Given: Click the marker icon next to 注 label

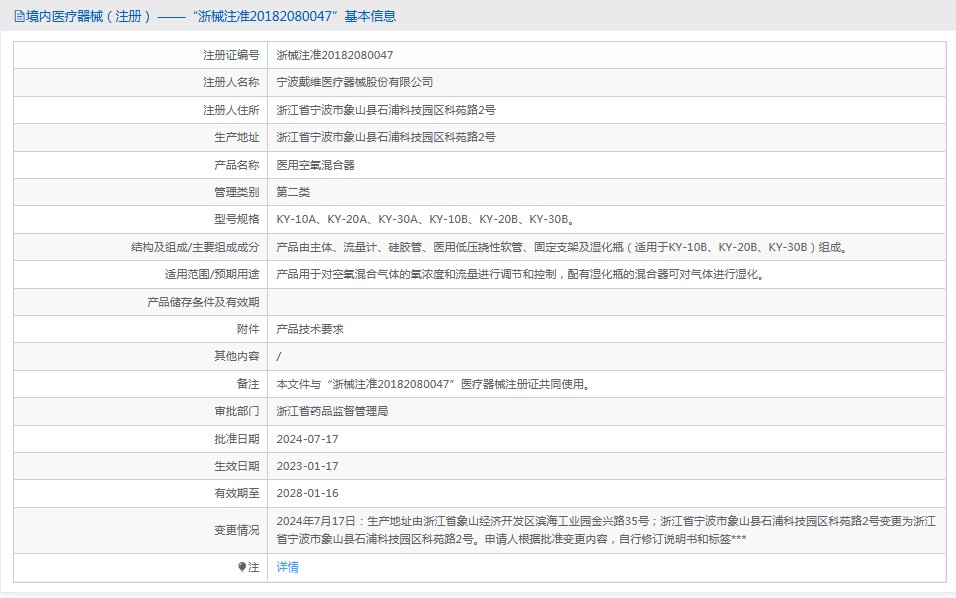Looking at the screenshot, I should pos(242,567).
